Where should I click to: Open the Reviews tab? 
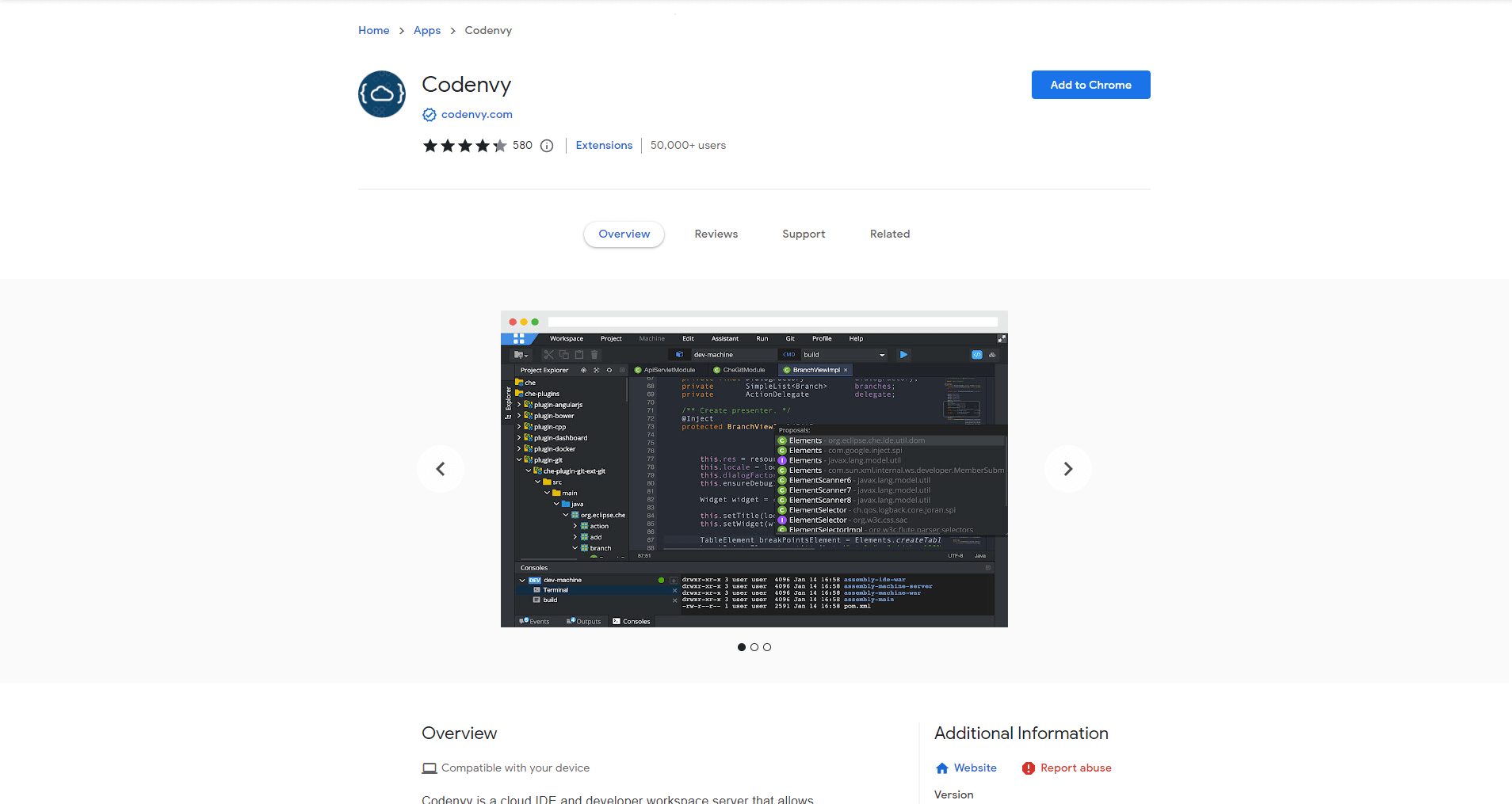tap(716, 234)
